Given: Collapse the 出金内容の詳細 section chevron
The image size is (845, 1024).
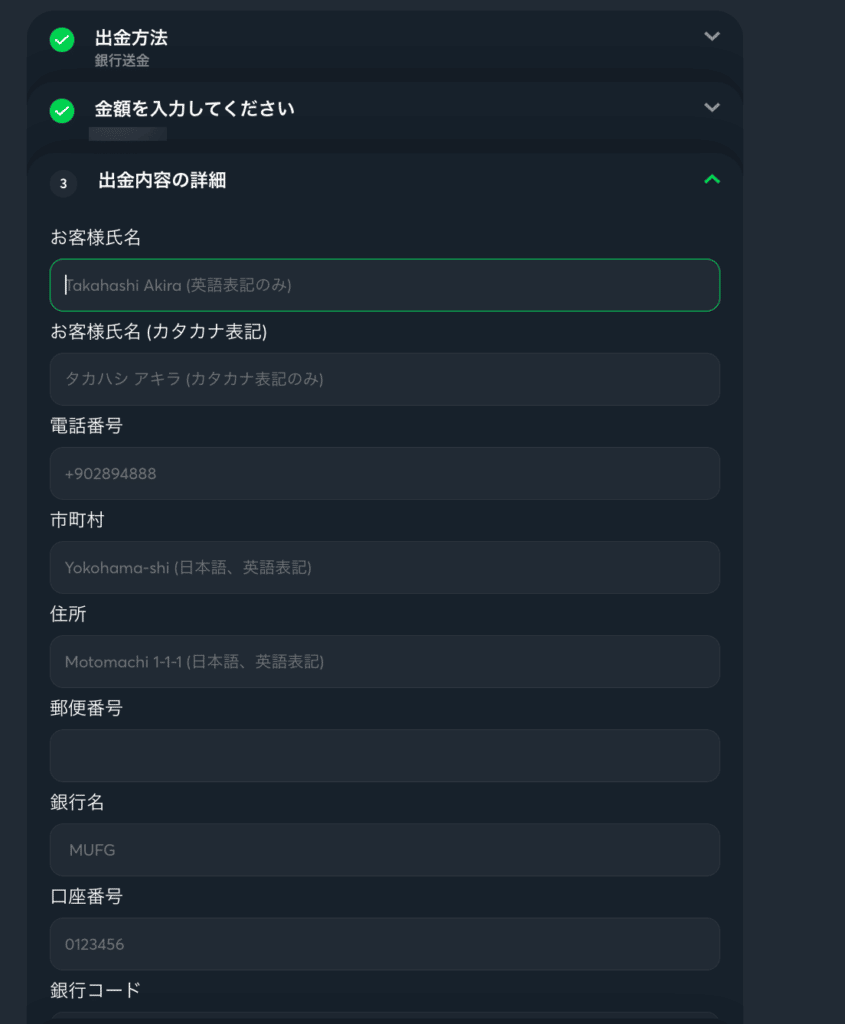Looking at the screenshot, I should point(712,179).
